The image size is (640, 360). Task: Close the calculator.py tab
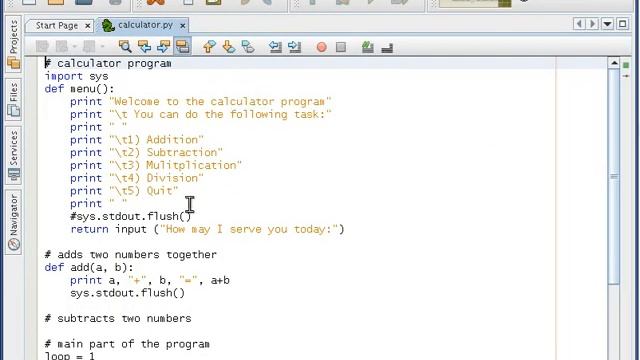pos(182,26)
